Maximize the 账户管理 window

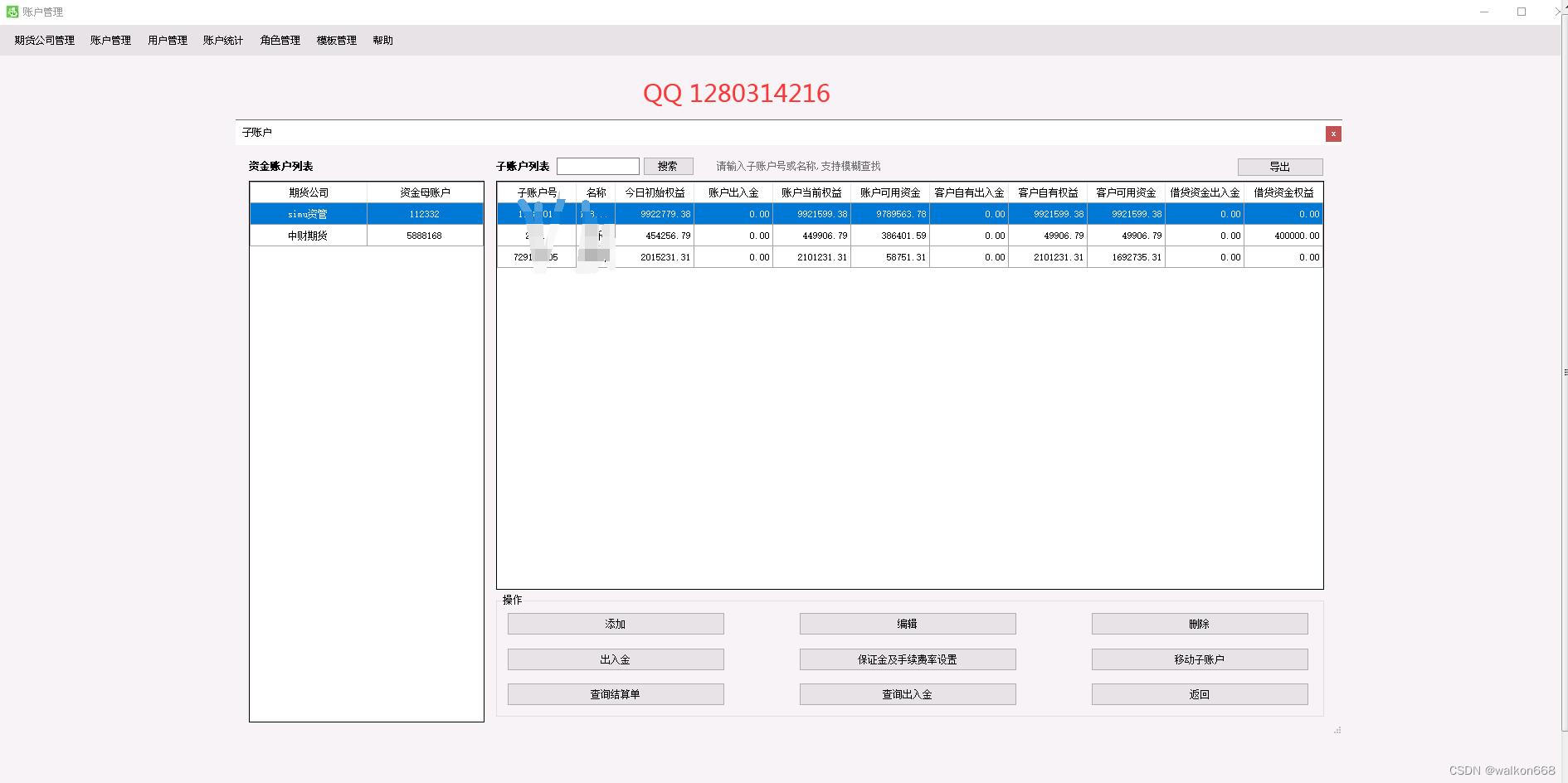pos(1522,12)
